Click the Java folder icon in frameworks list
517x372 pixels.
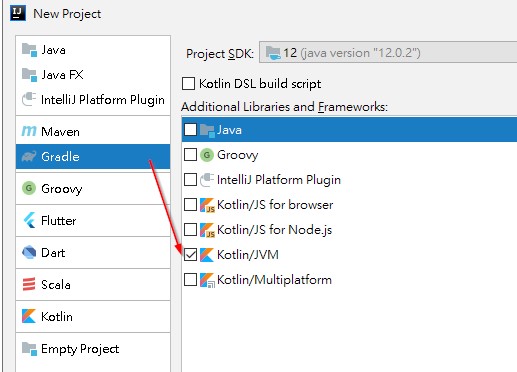point(207,130)
